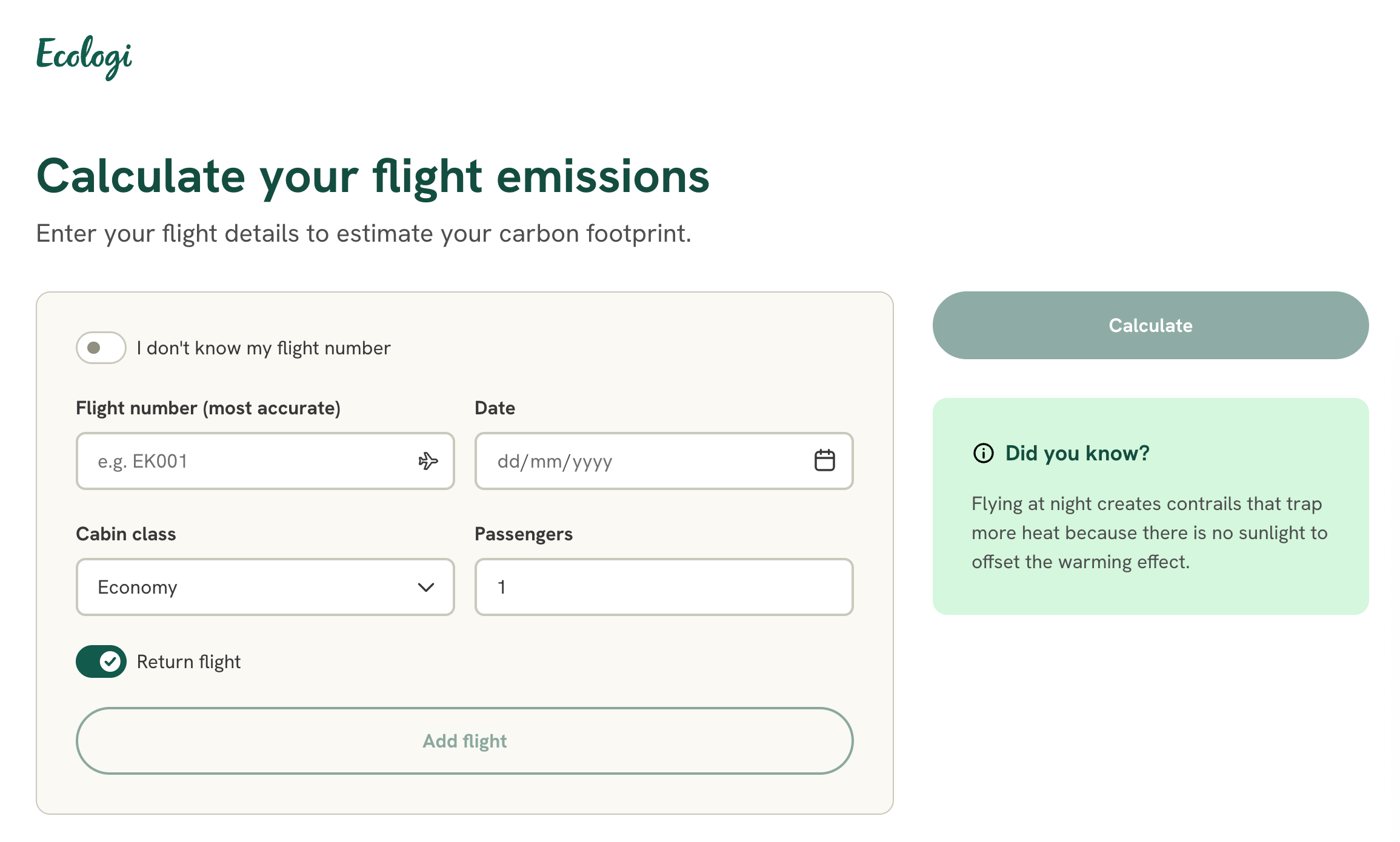This screenshot has height=842, width=1400.
Task: Click the Passengers number field
Action: coord(664,587)
